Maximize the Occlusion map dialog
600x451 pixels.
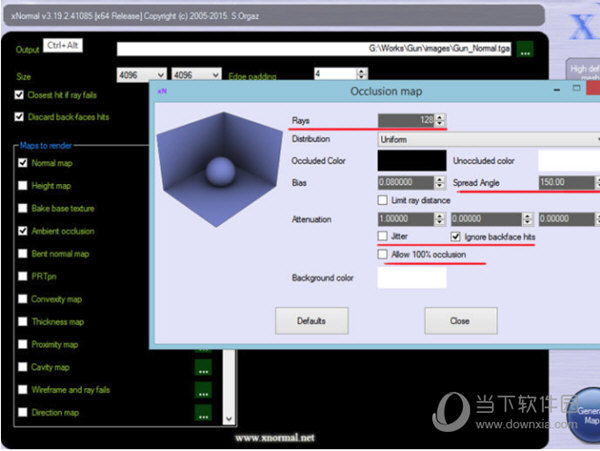tap(576, 88)
